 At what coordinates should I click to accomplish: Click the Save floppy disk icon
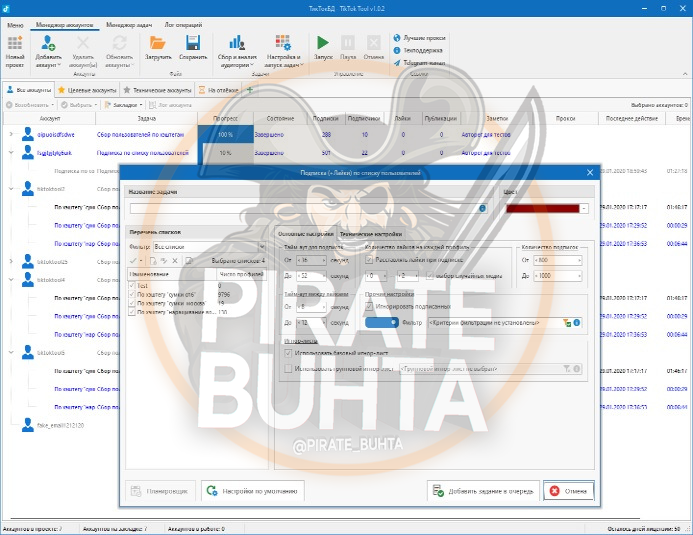(193, 43)
